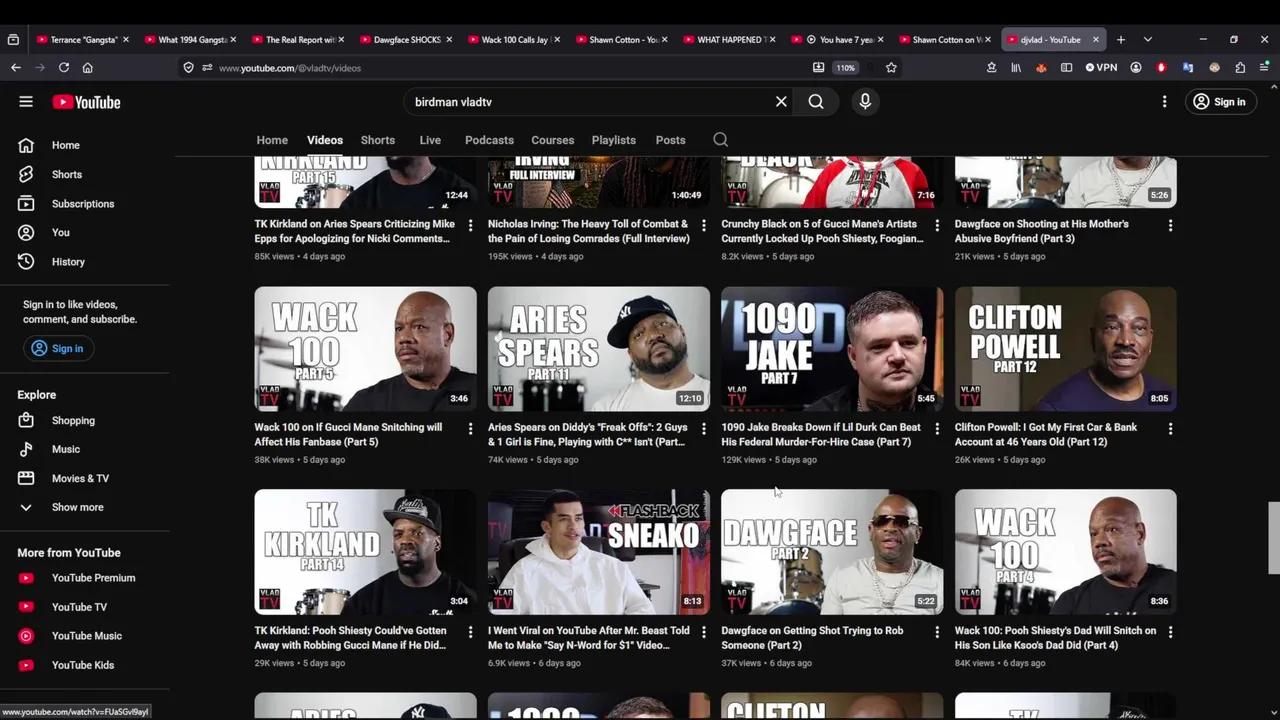
Task: Open a new browser tab
Action: point(1121,39)
